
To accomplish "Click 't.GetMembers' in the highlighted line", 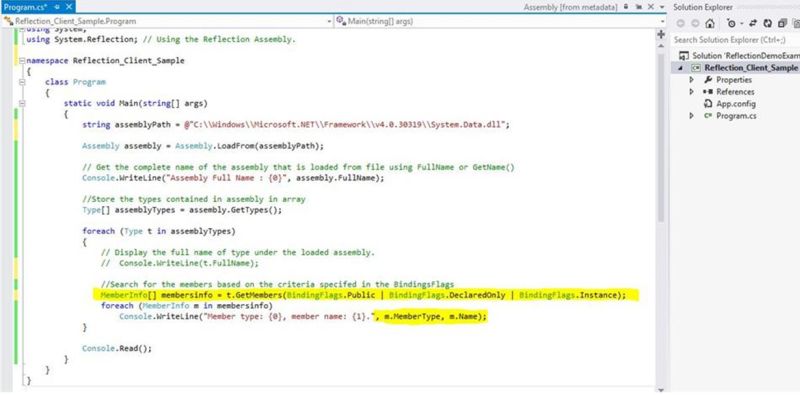I will (x=255, y=295).
